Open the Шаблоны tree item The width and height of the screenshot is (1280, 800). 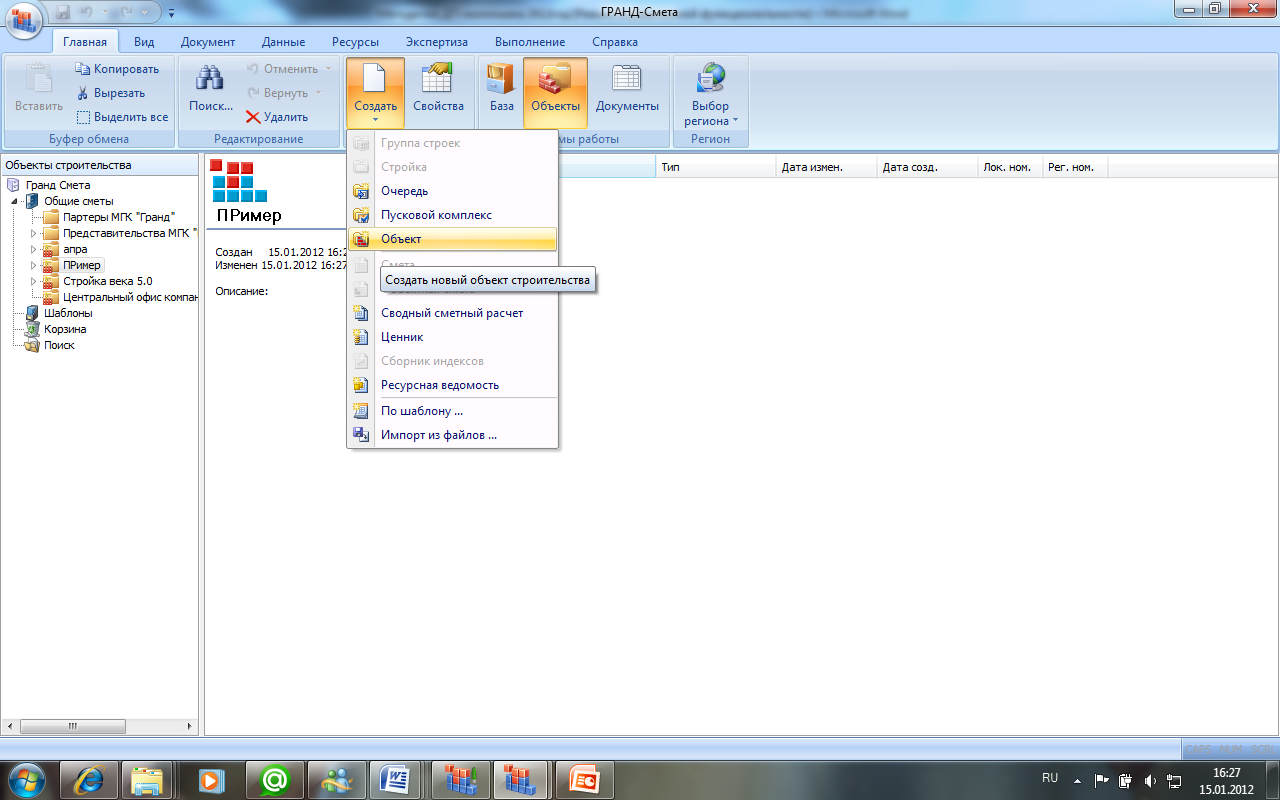(x=68, y=313)
